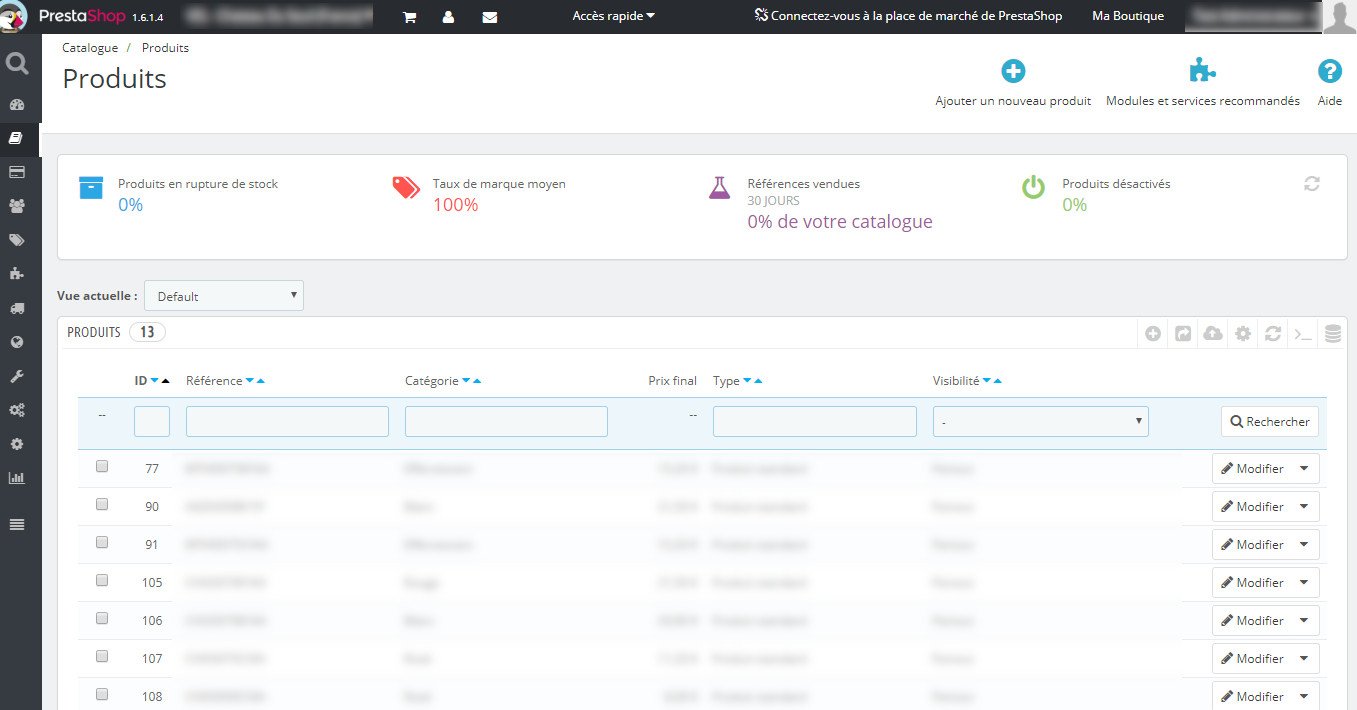Click the export arrow icon in products panel

click(x=1183, y=334)
